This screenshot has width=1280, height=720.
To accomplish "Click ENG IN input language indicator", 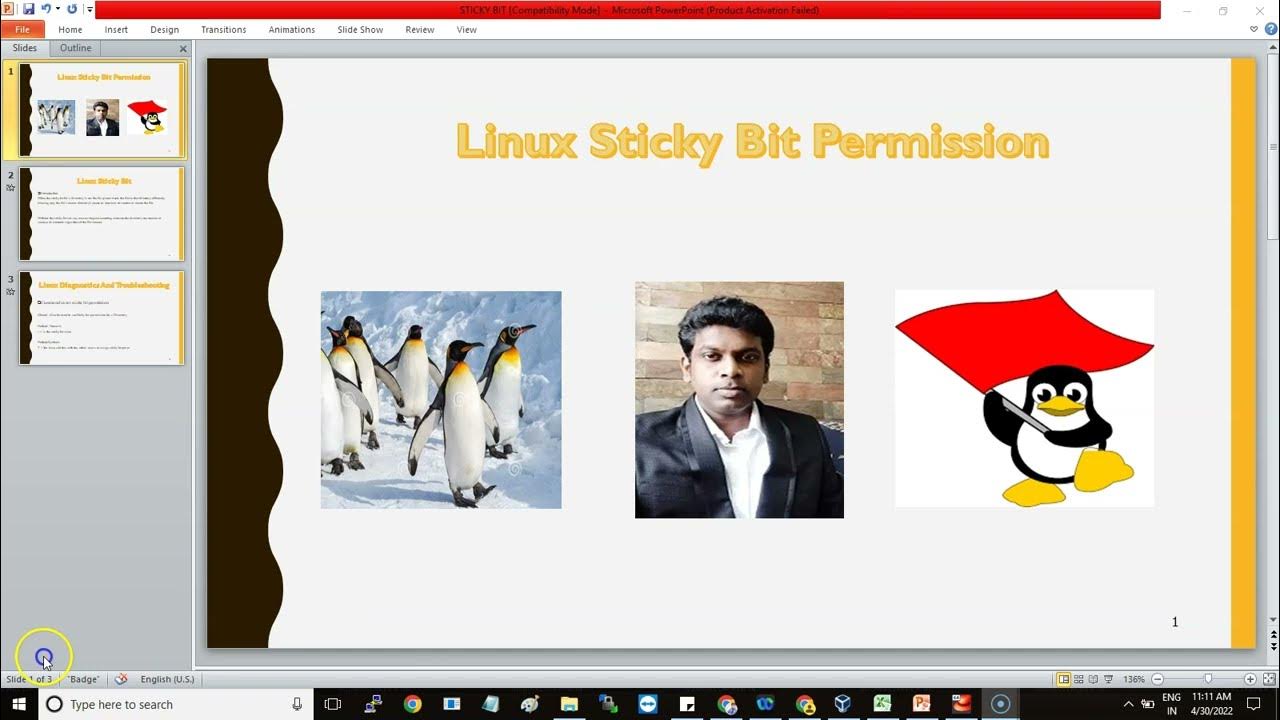I will pos(1172,704).
